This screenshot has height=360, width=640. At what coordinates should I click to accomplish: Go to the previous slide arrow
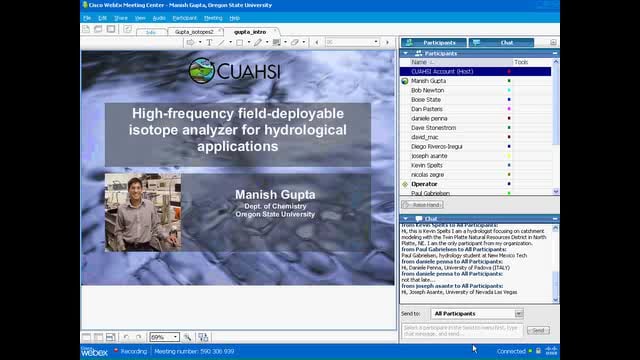pos(317,42)
